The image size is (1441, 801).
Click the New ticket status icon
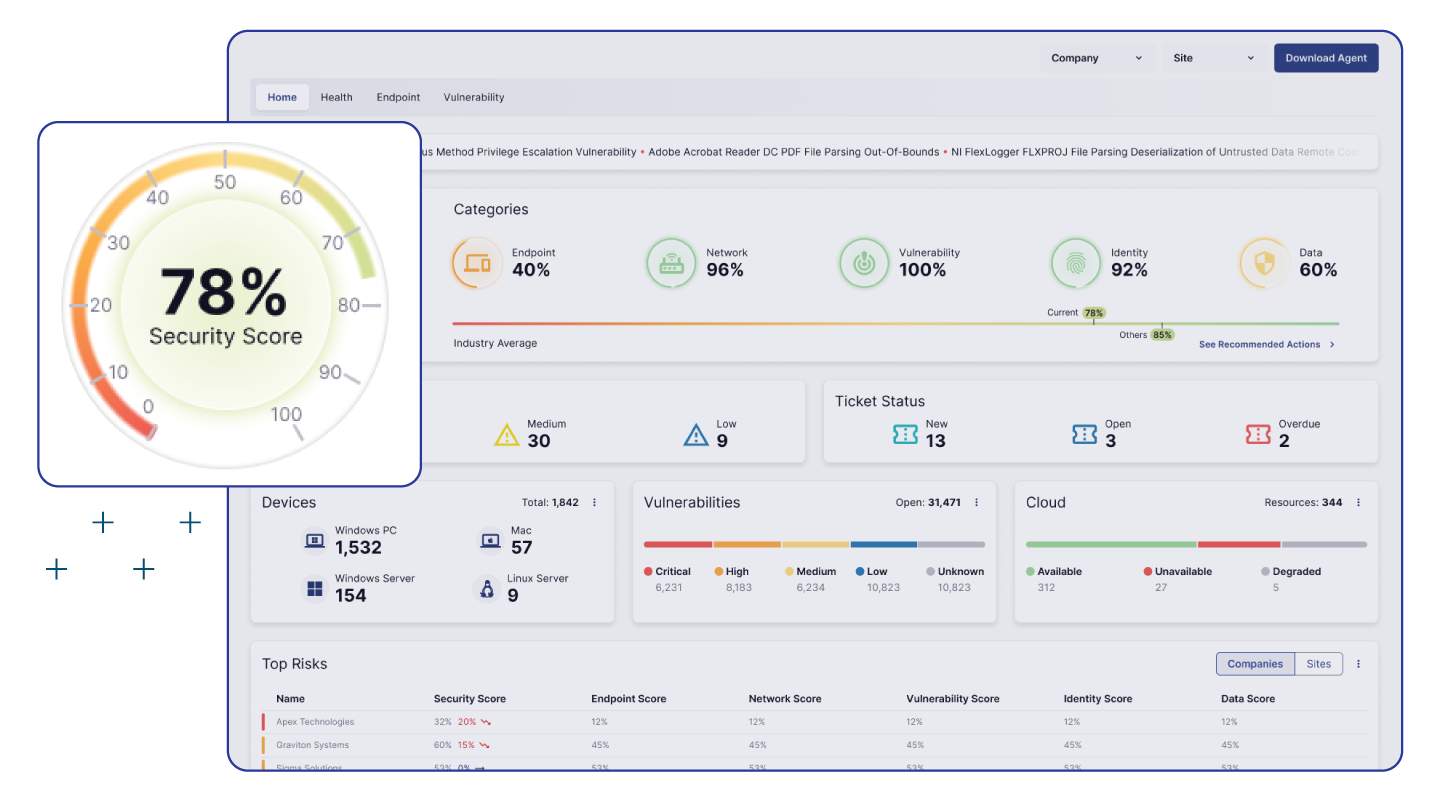tap(905, 434)
